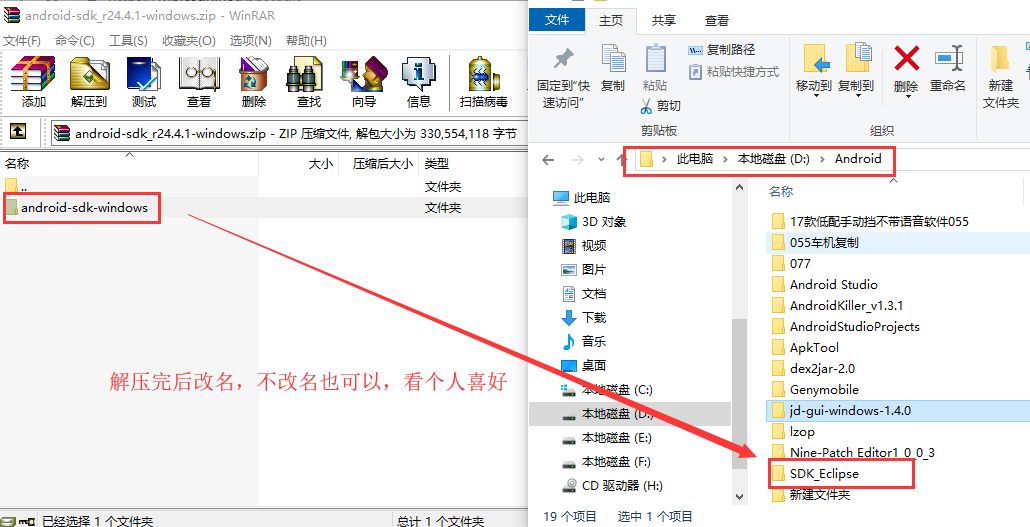
Task: Click the New Folder (新建文件夹) ribbon icon
Action: 1000,59
